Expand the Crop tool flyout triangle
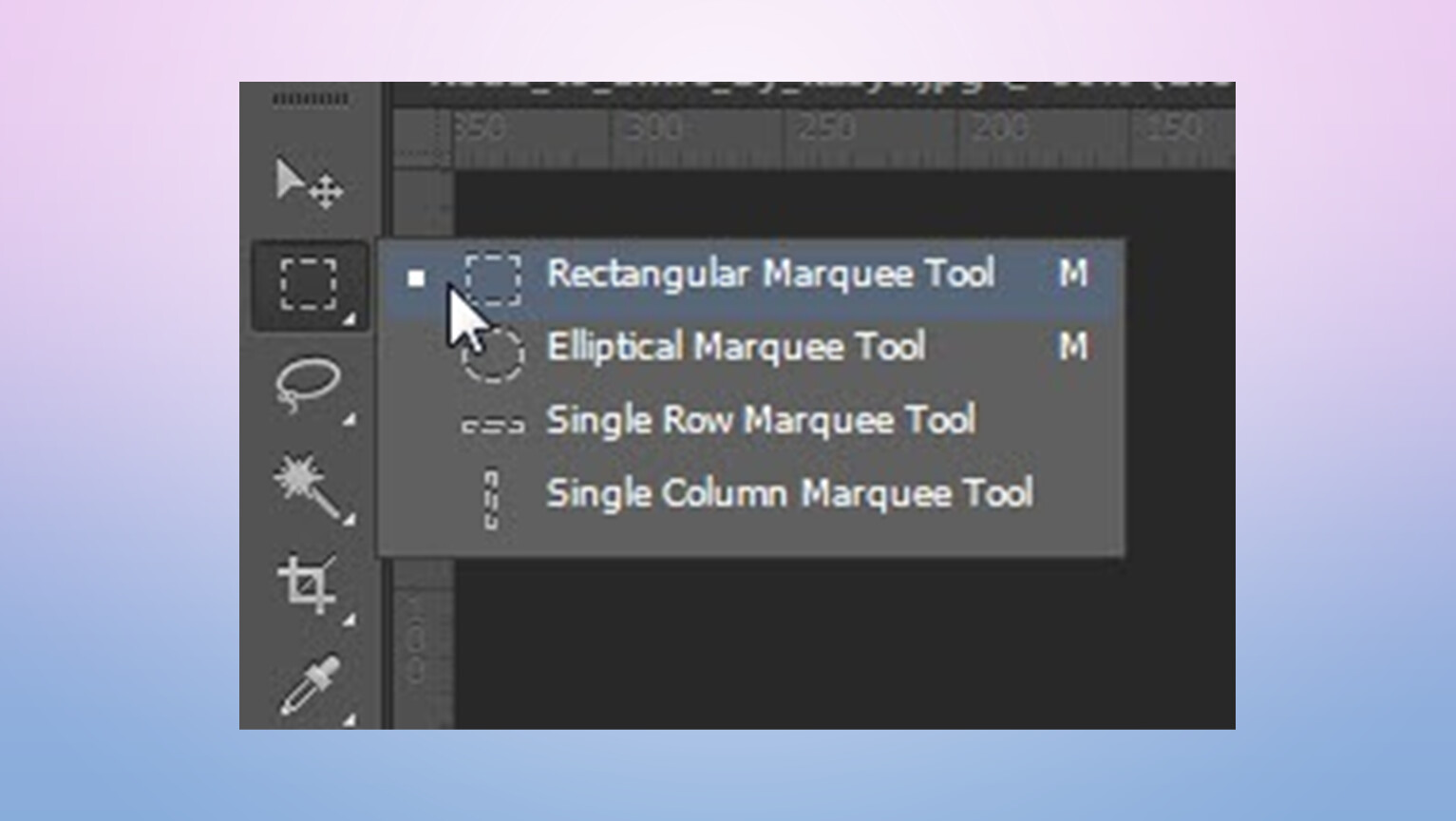Image resolution: width=1456 pixels, height=821 pixels. coord(350,620)
